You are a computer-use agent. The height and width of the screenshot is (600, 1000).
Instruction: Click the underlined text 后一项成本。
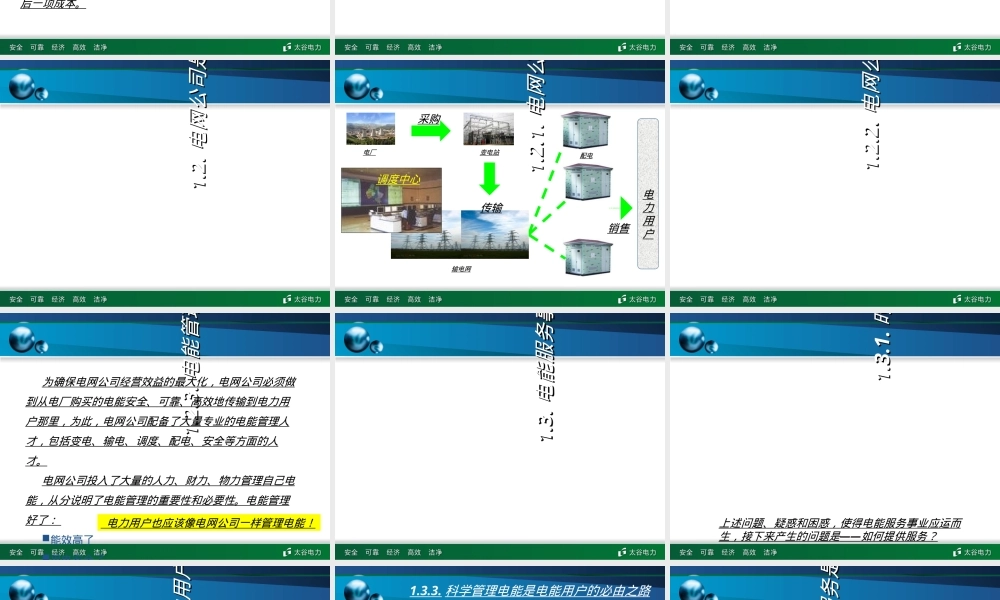(53, 4)
